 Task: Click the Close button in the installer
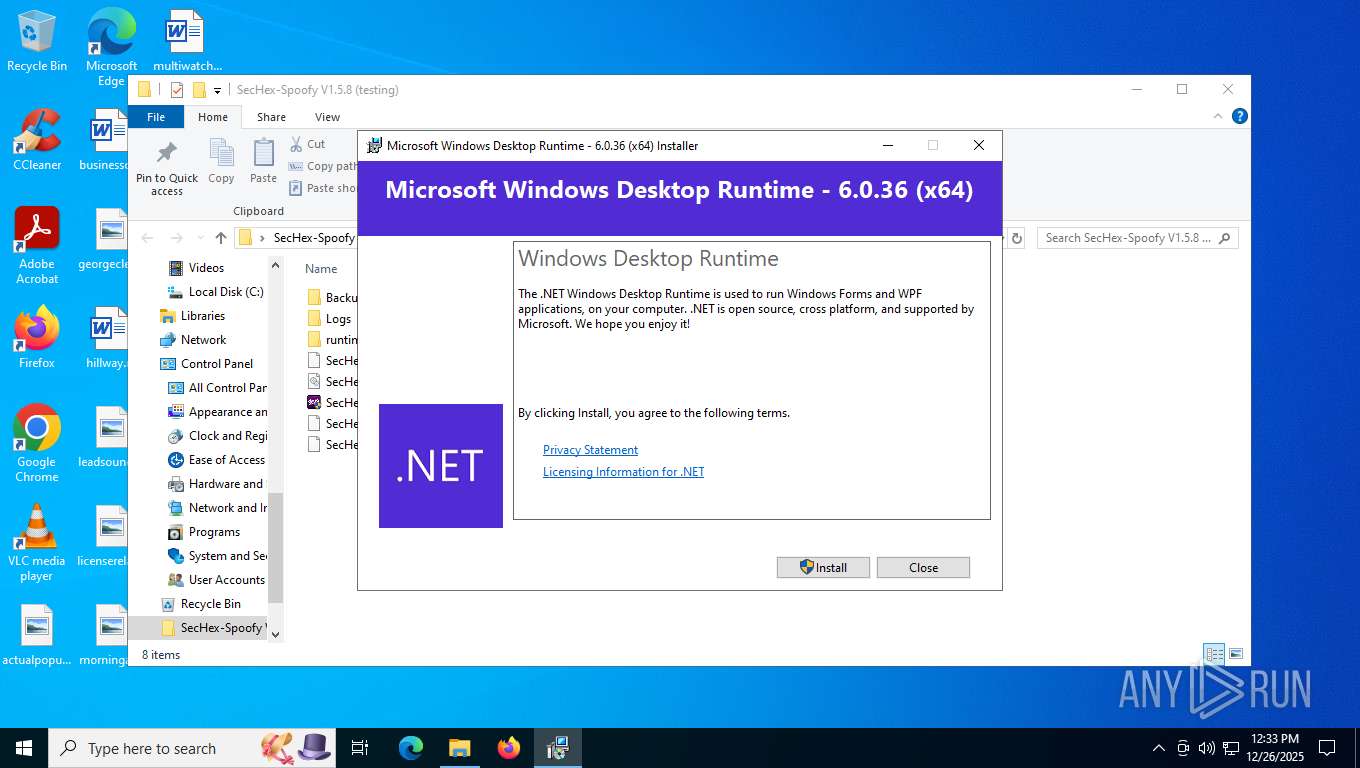click(x=923, y=567)
